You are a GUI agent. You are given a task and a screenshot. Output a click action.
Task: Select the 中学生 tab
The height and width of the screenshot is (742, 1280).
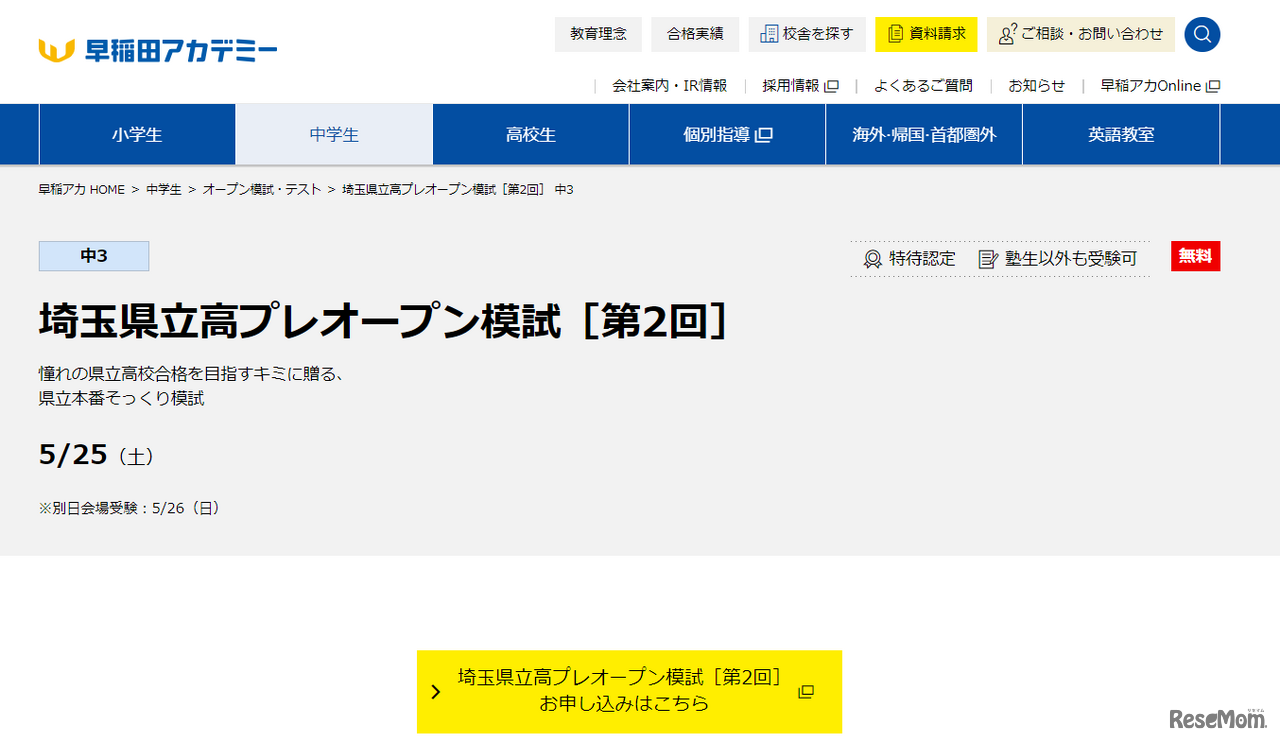click(x=334, y=134)
